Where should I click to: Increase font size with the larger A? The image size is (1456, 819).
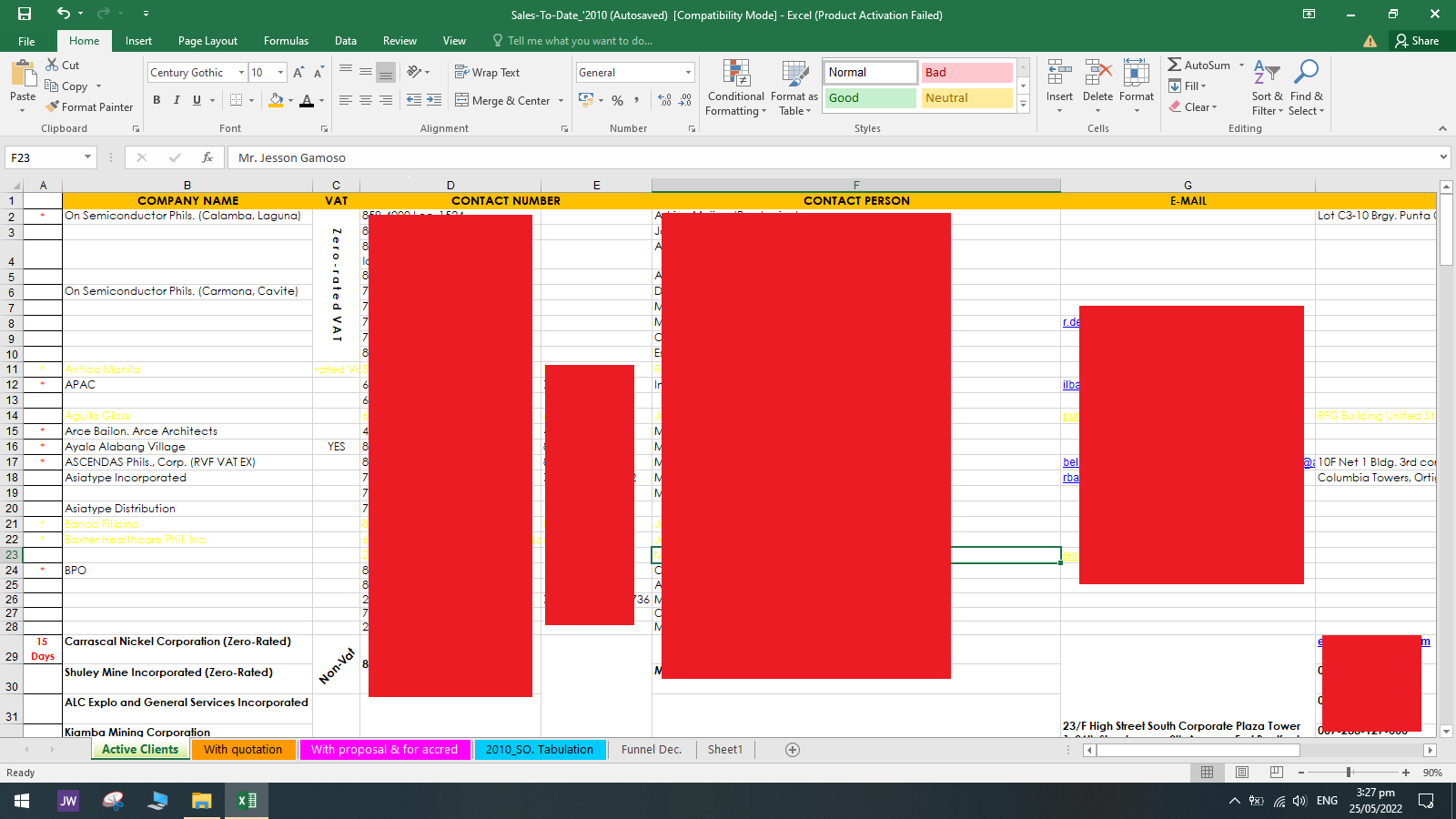coord(298,73)
